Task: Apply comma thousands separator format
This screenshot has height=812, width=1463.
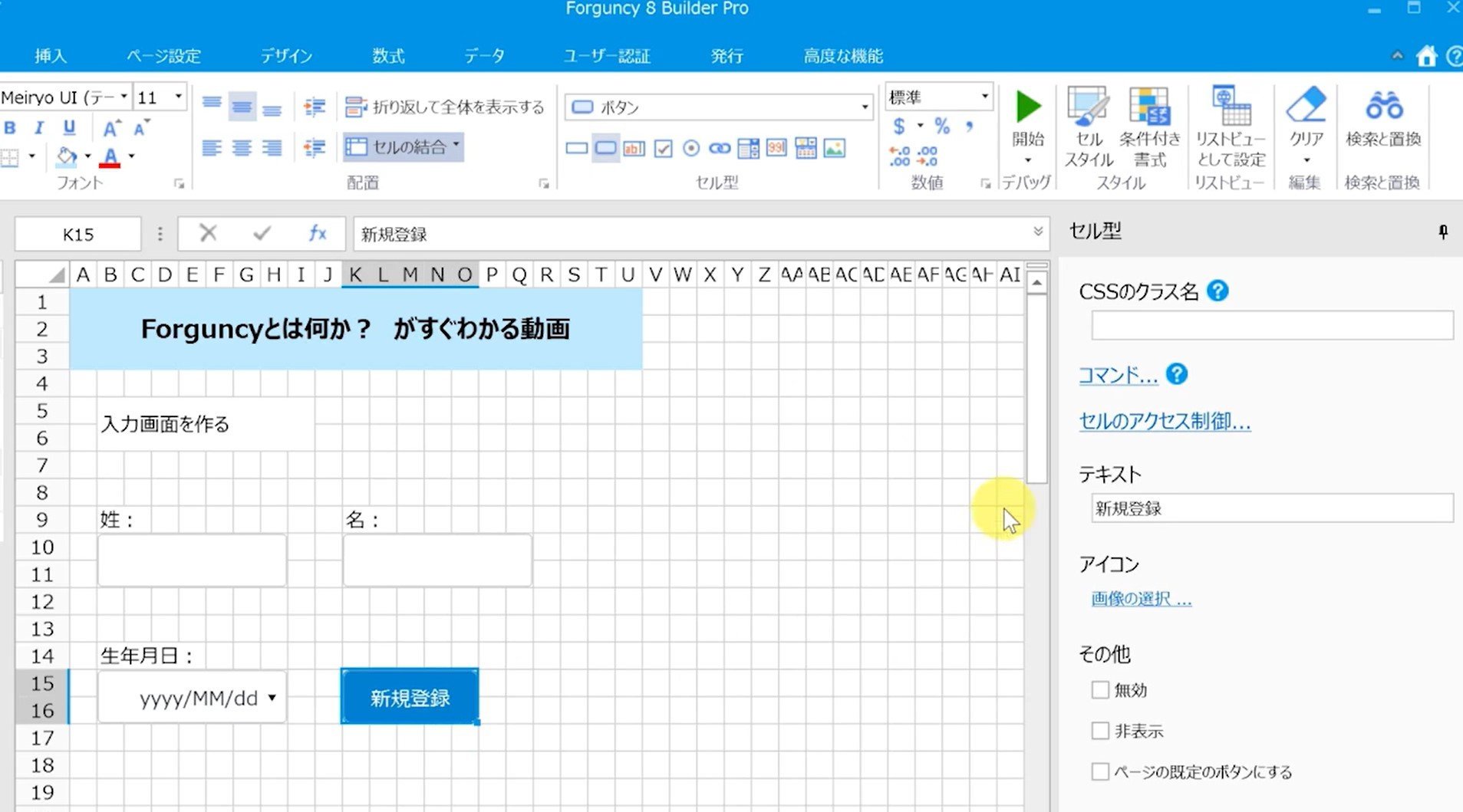Action: [x=970, y=126]
